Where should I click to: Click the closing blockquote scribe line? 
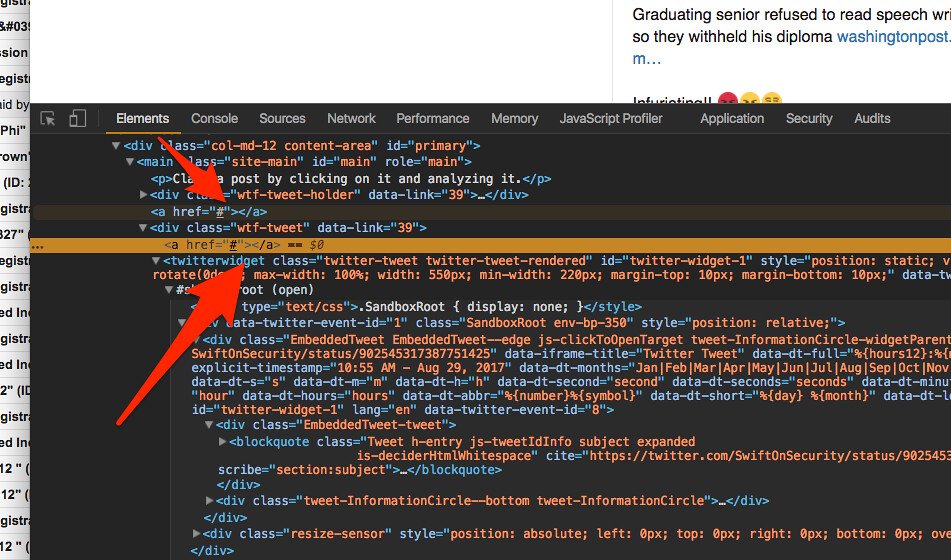(360, 470)
